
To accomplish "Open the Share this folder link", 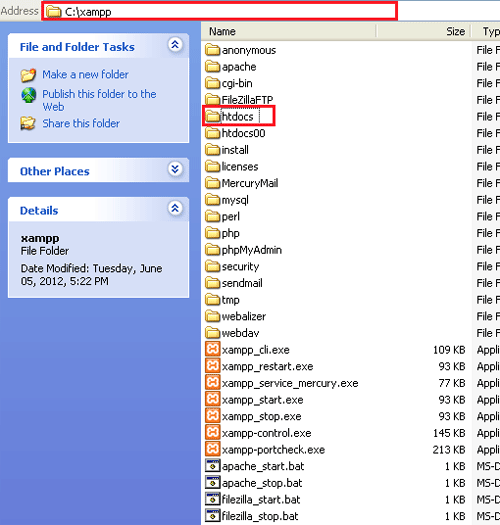I will (81, 123).
